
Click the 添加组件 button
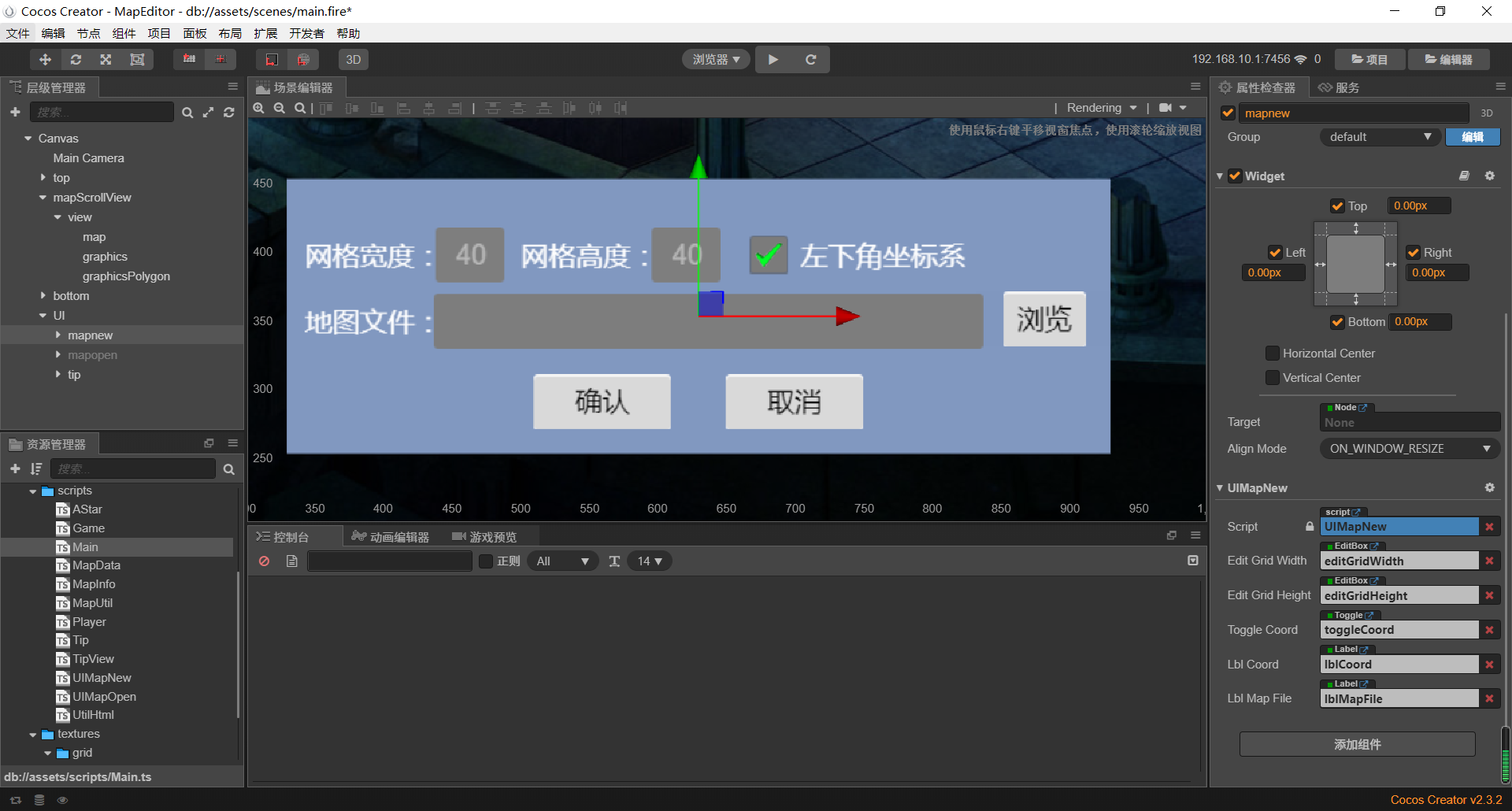1357,744
